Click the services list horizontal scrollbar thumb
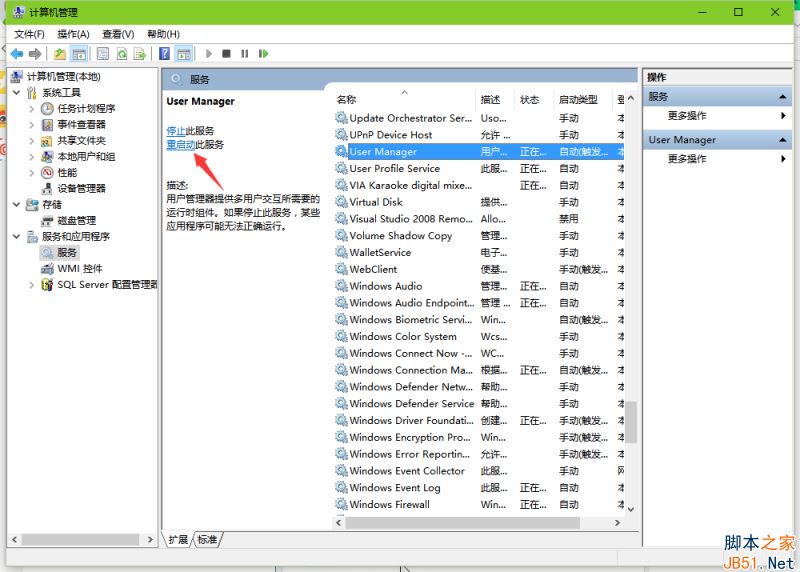The height and width of the screenshot is (572, 800). coord(462,523)
